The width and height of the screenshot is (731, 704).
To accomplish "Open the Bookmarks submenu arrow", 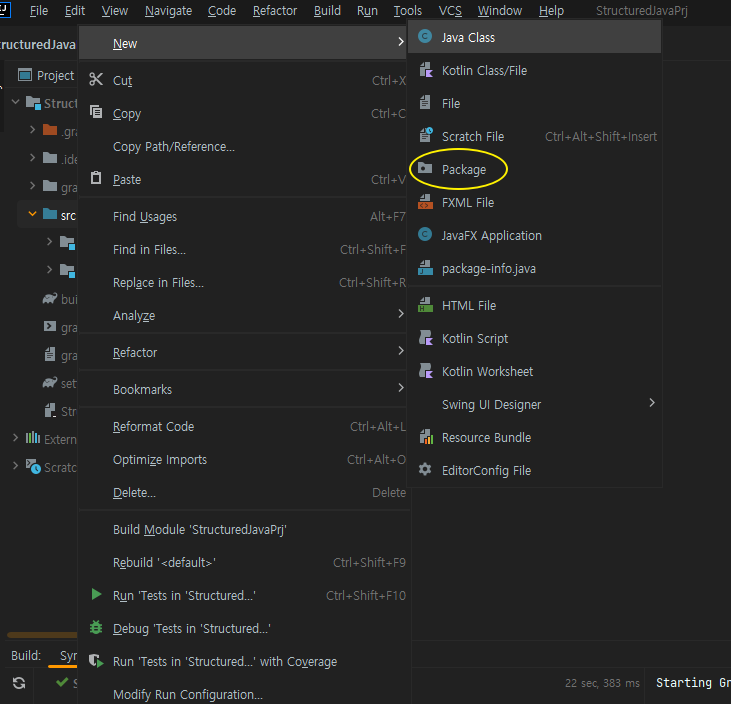I will click(x=401, y=388).
